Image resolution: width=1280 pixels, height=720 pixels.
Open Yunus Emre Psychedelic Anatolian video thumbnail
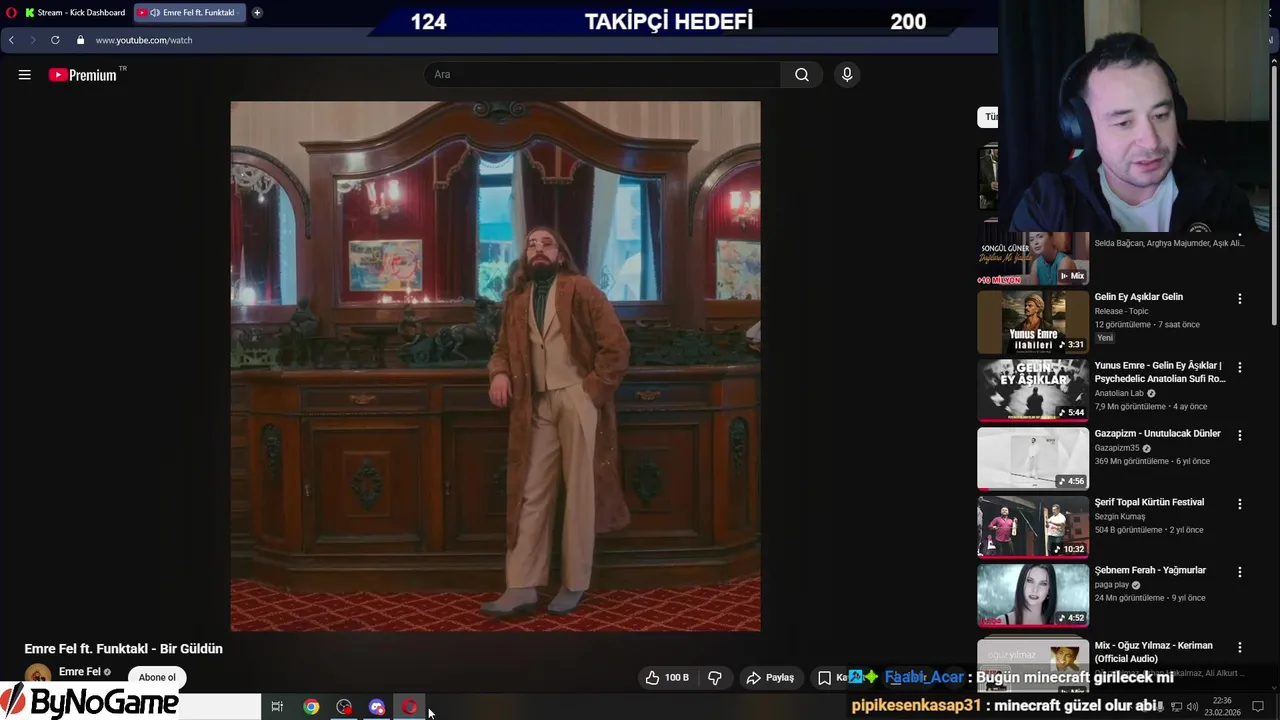(x=1033, y=390)
